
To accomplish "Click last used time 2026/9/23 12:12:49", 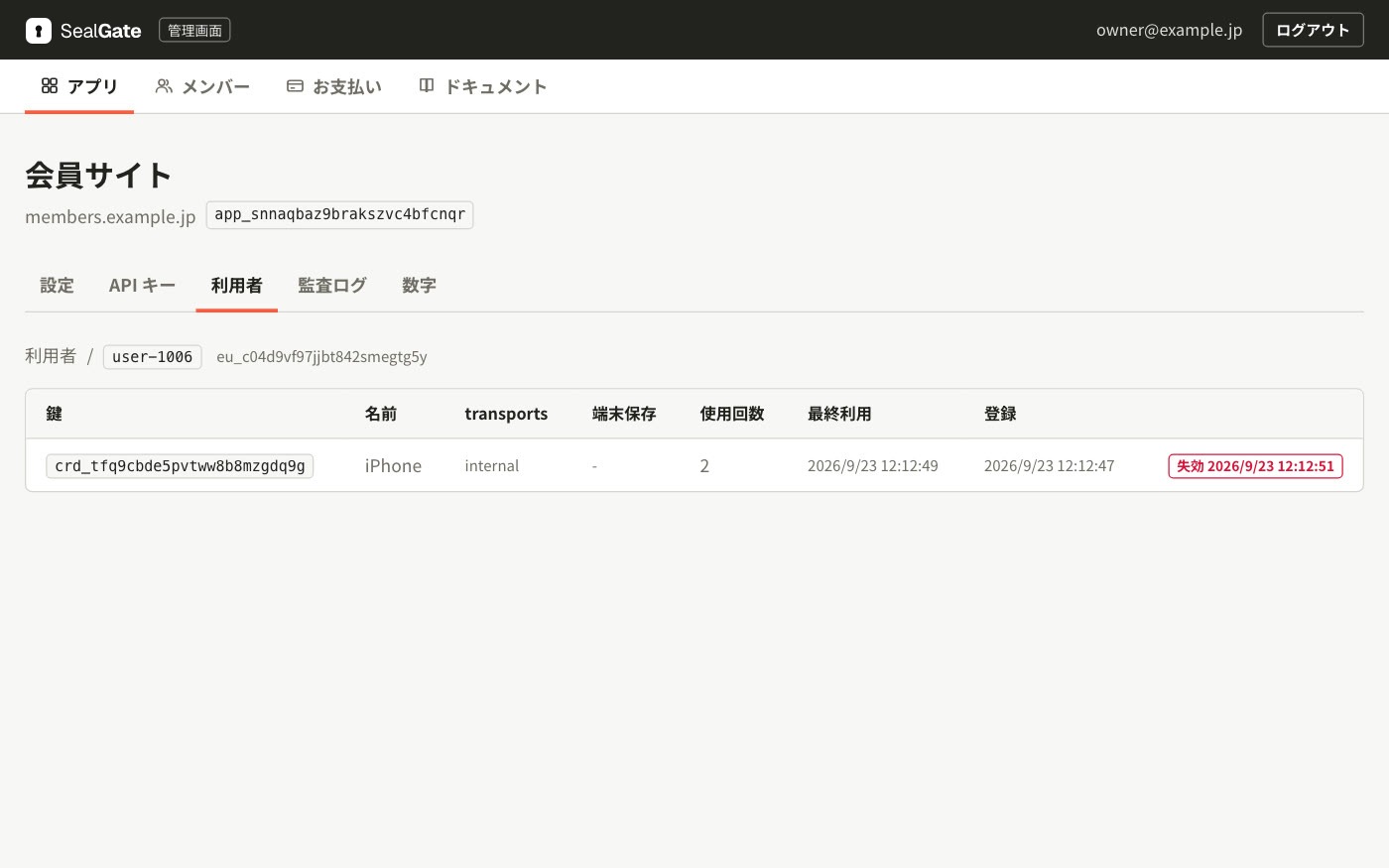I will [x=873, y=466].
